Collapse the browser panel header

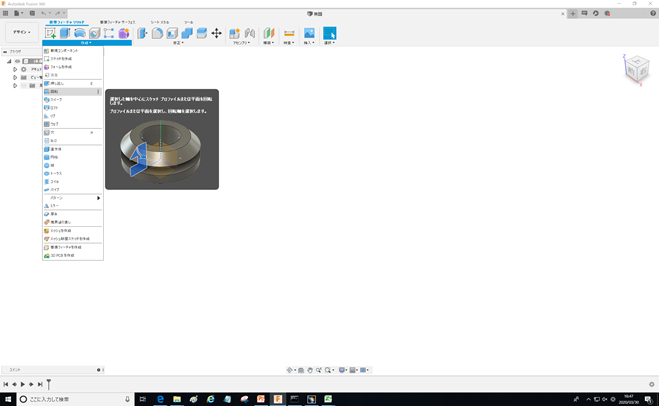tap(5, 52)
